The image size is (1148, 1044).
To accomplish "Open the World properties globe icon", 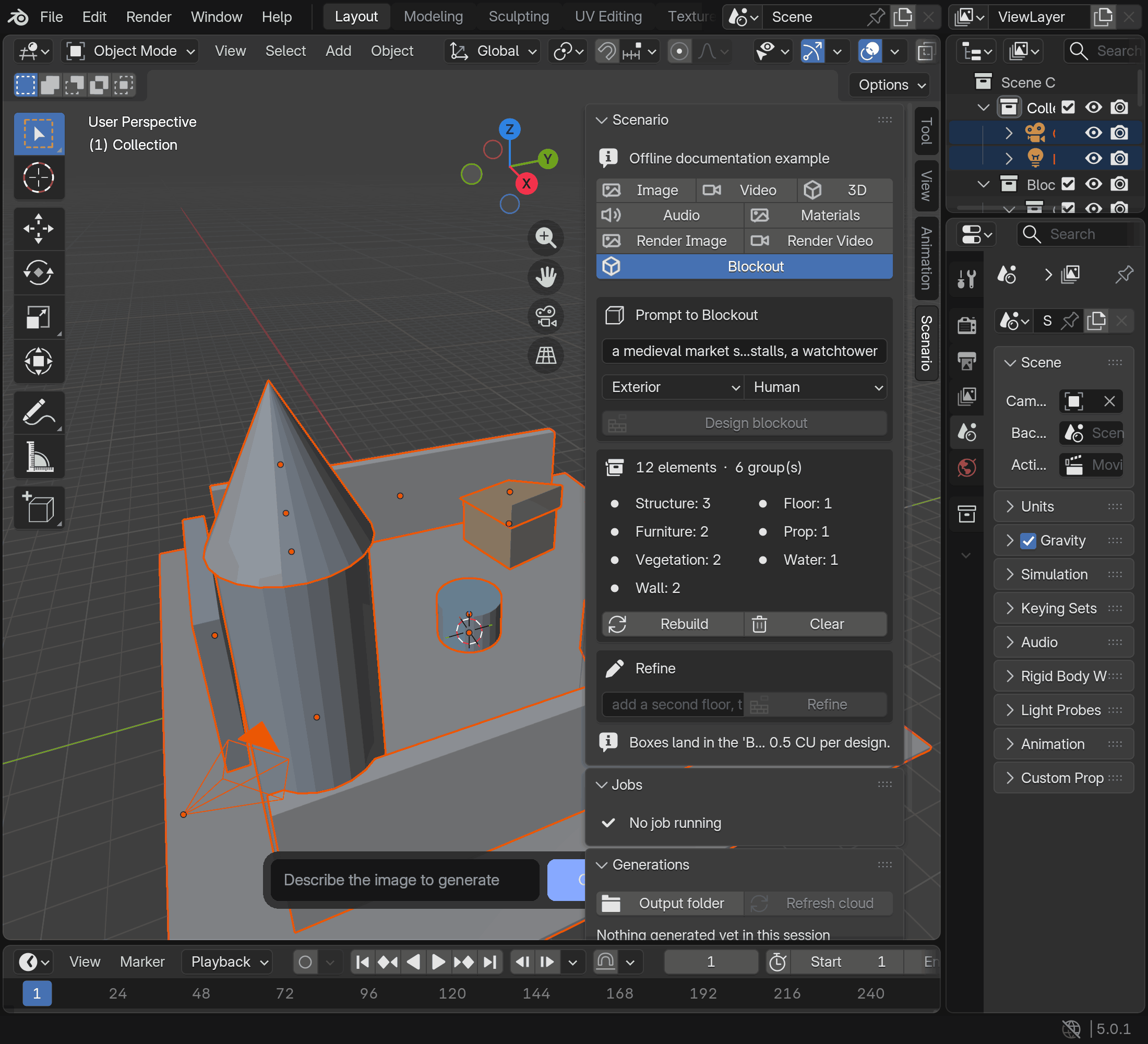I will tap(966, 468).
